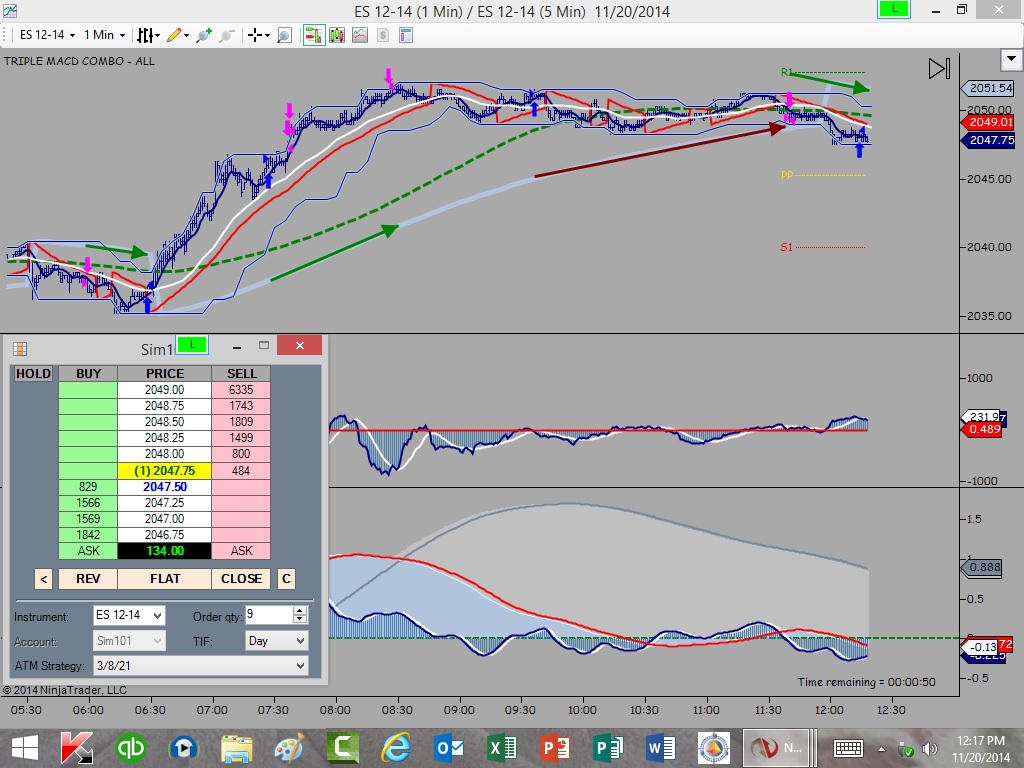Click the SELL column header
1024x768 pixels.
click(241, 374)
